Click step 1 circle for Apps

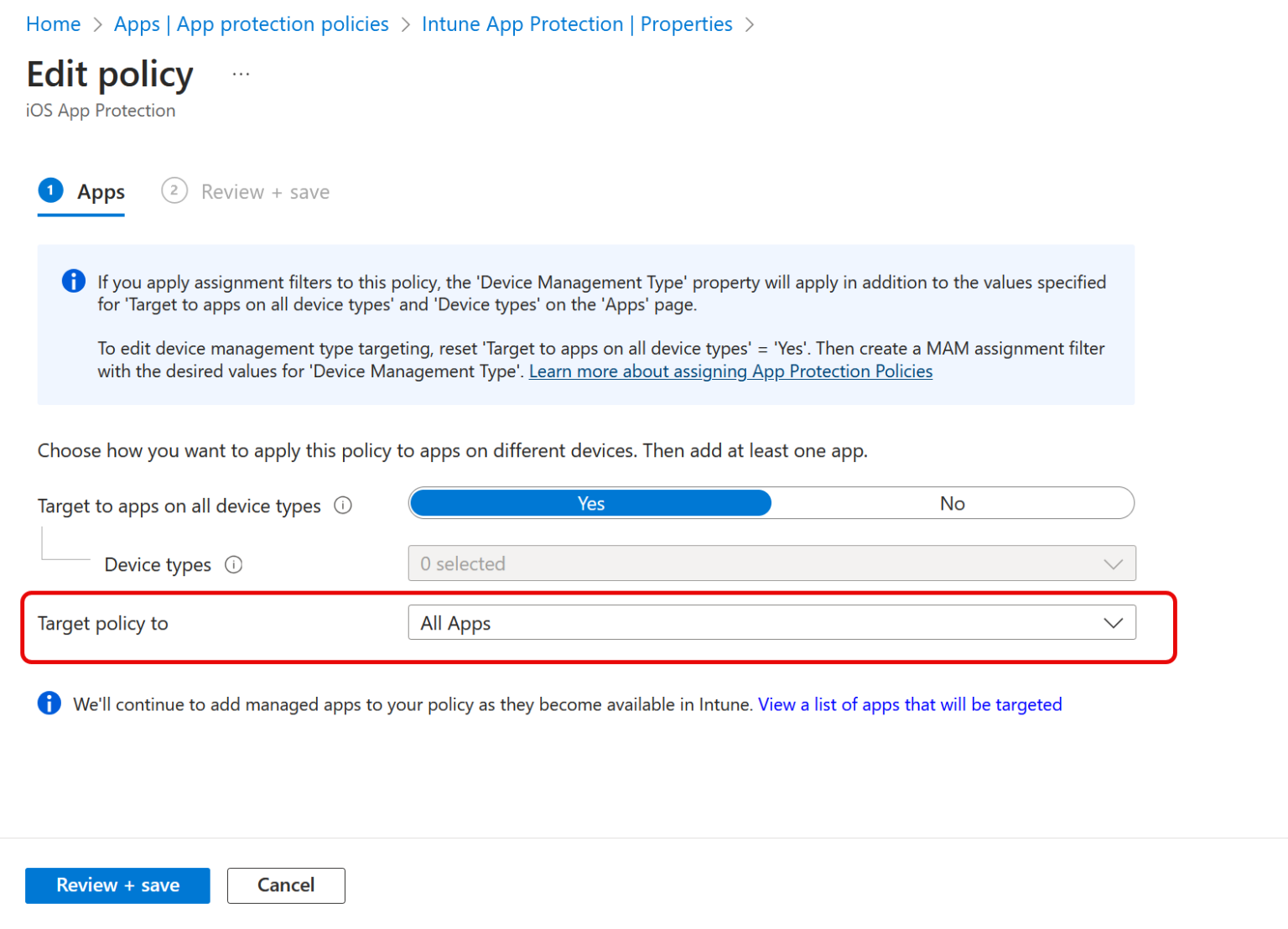point(50,190)
